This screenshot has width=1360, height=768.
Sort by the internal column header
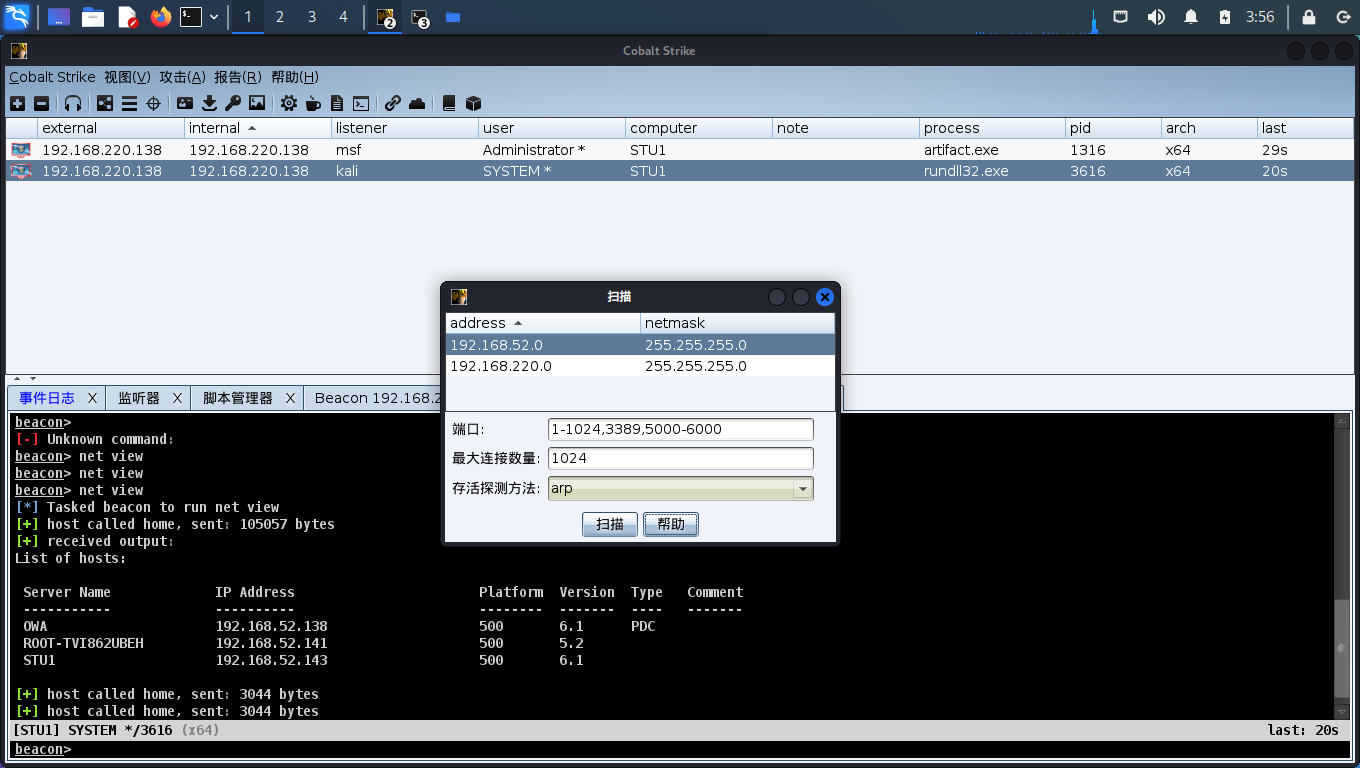pos(258,128)
